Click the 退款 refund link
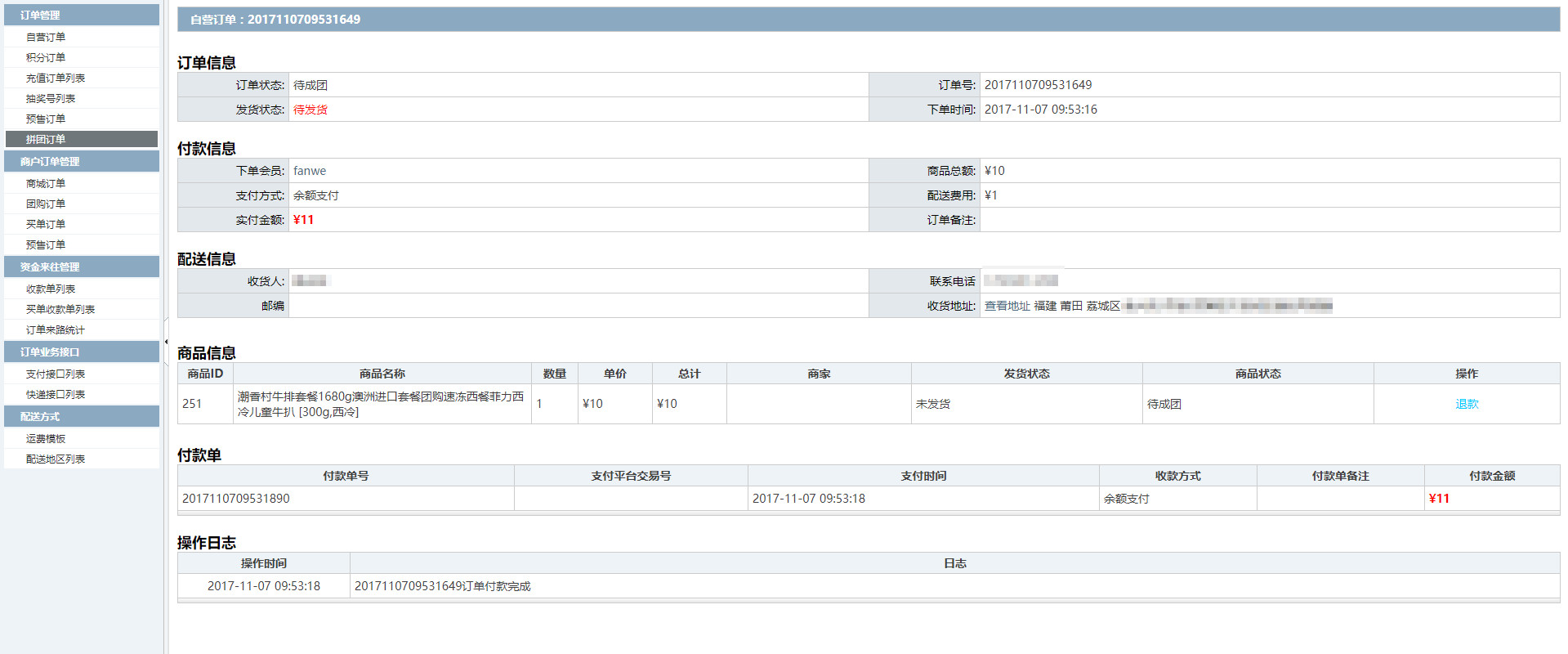Viewport: 1568px width, 654px height. pos(1466,404)
